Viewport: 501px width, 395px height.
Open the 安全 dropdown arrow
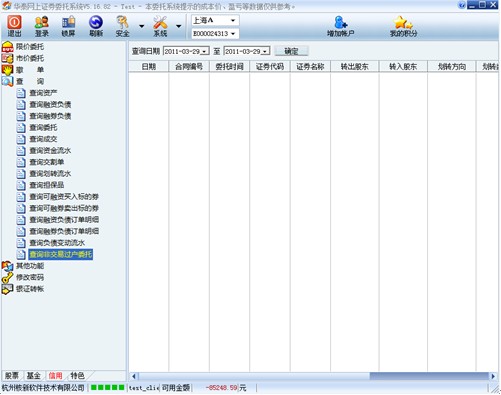pos(141,26)
